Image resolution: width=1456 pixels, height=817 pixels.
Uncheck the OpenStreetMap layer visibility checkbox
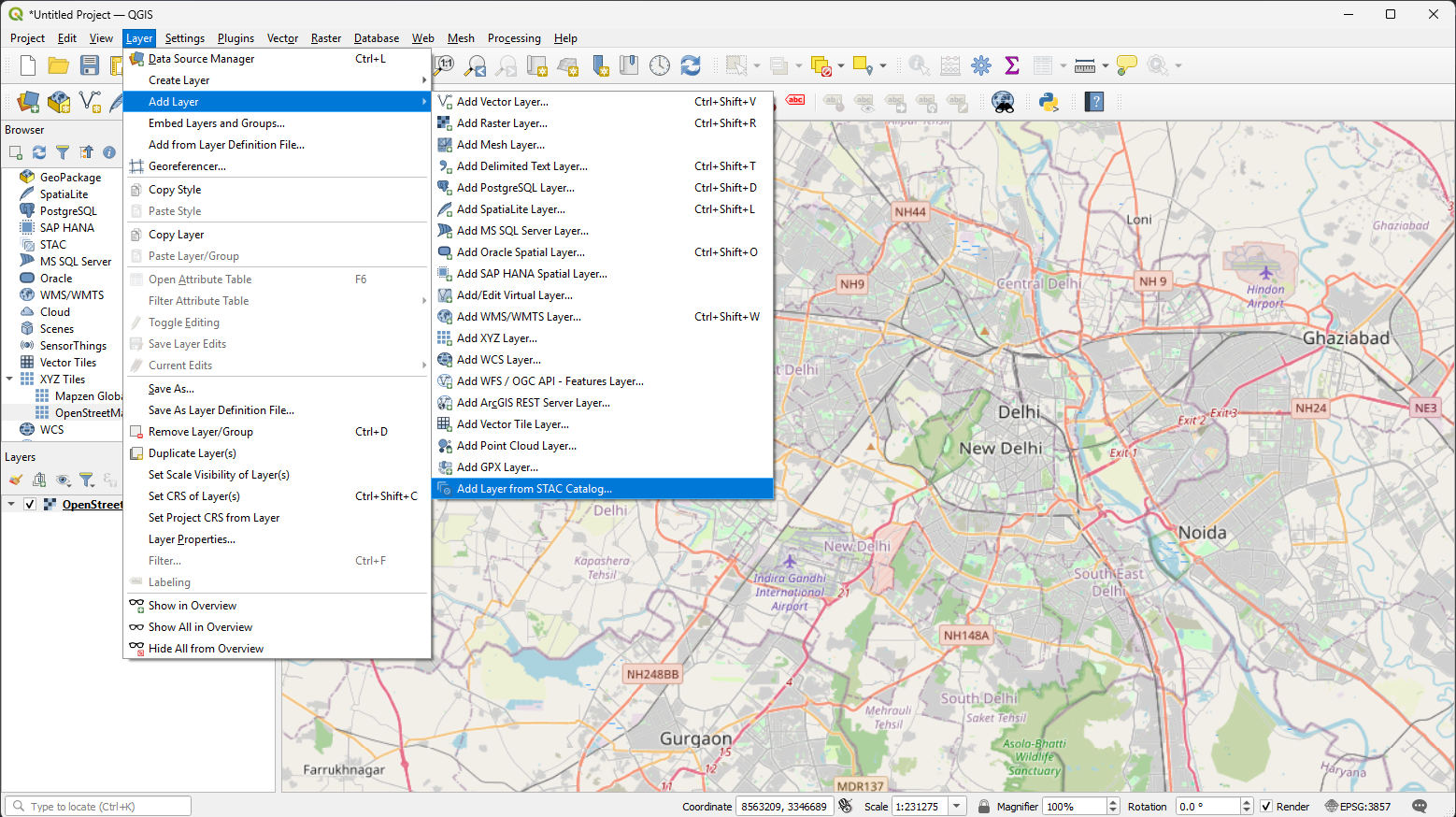[x=30, y=505]
